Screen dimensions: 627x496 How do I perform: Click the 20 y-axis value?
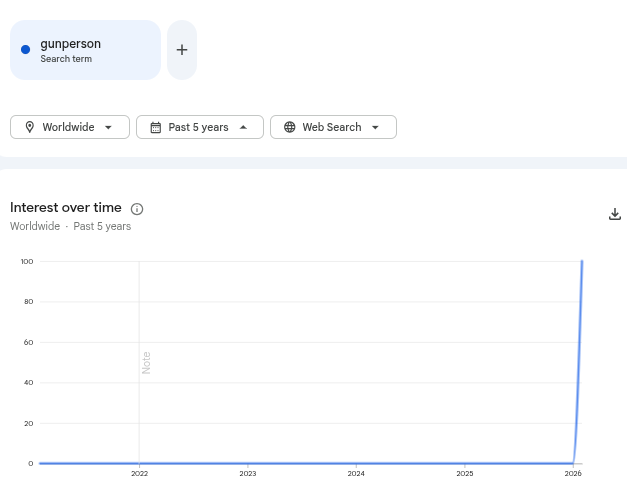[x=28, y=423]
